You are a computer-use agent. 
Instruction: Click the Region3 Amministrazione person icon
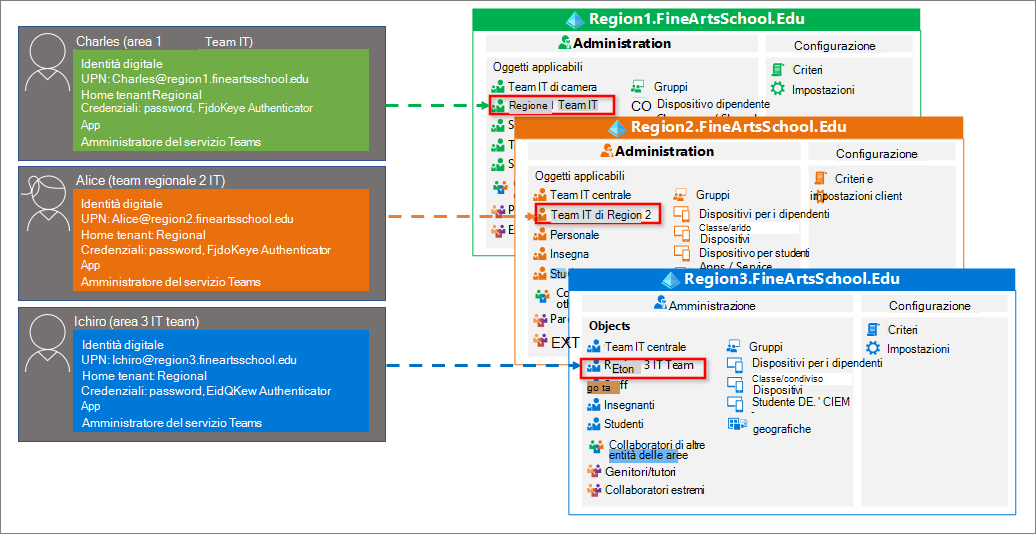click(660, 304)
